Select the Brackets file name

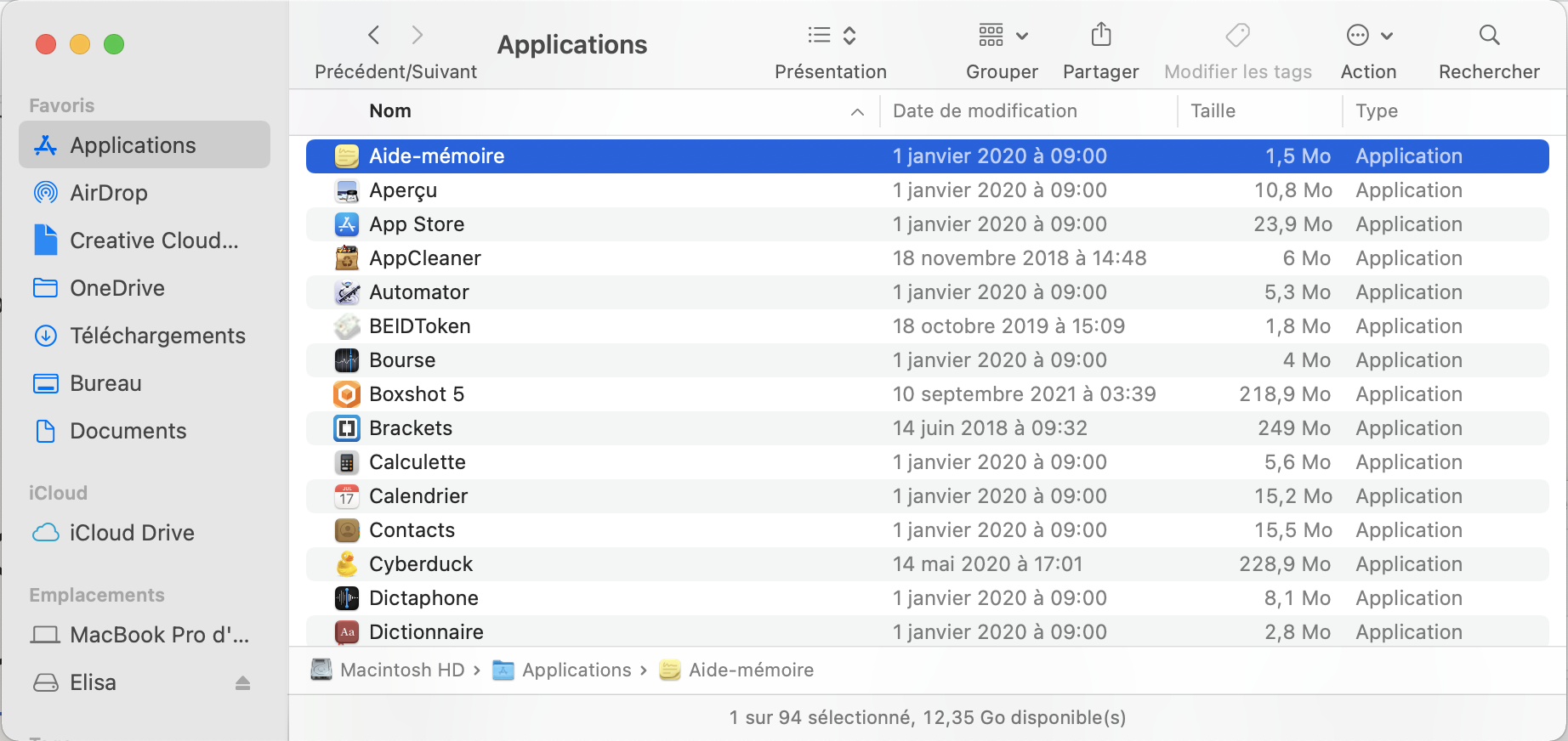pos(411,428)
